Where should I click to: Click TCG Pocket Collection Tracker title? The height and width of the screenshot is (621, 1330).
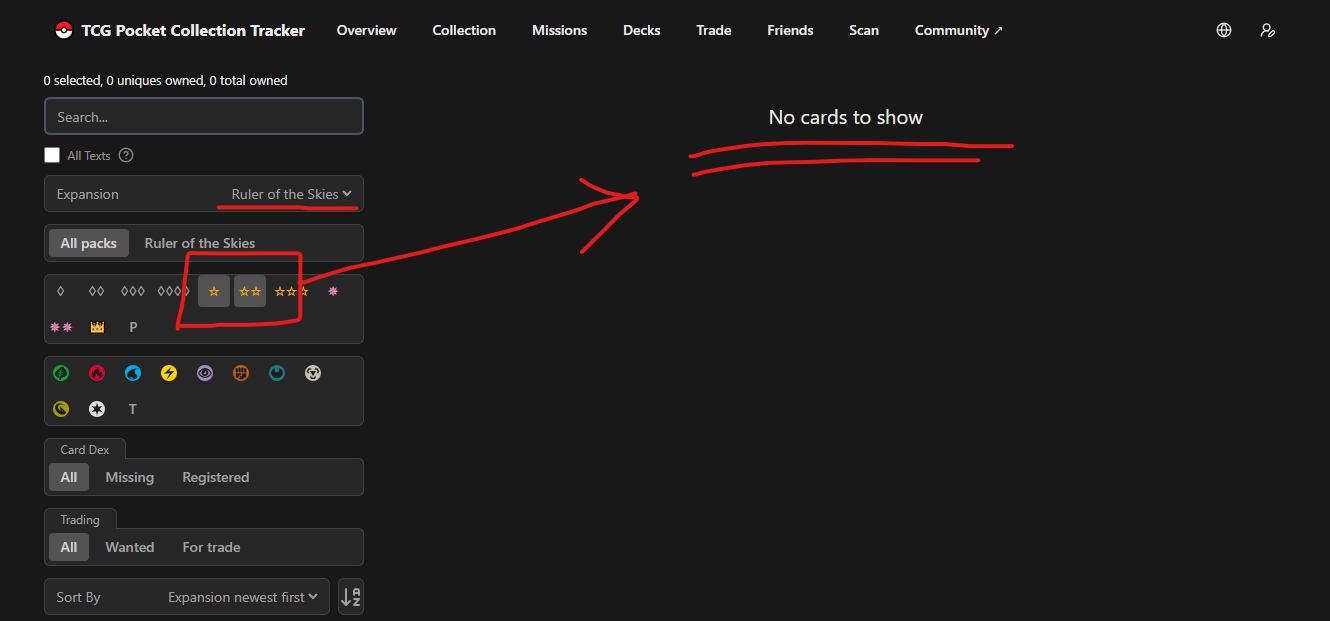coord(194,30)
